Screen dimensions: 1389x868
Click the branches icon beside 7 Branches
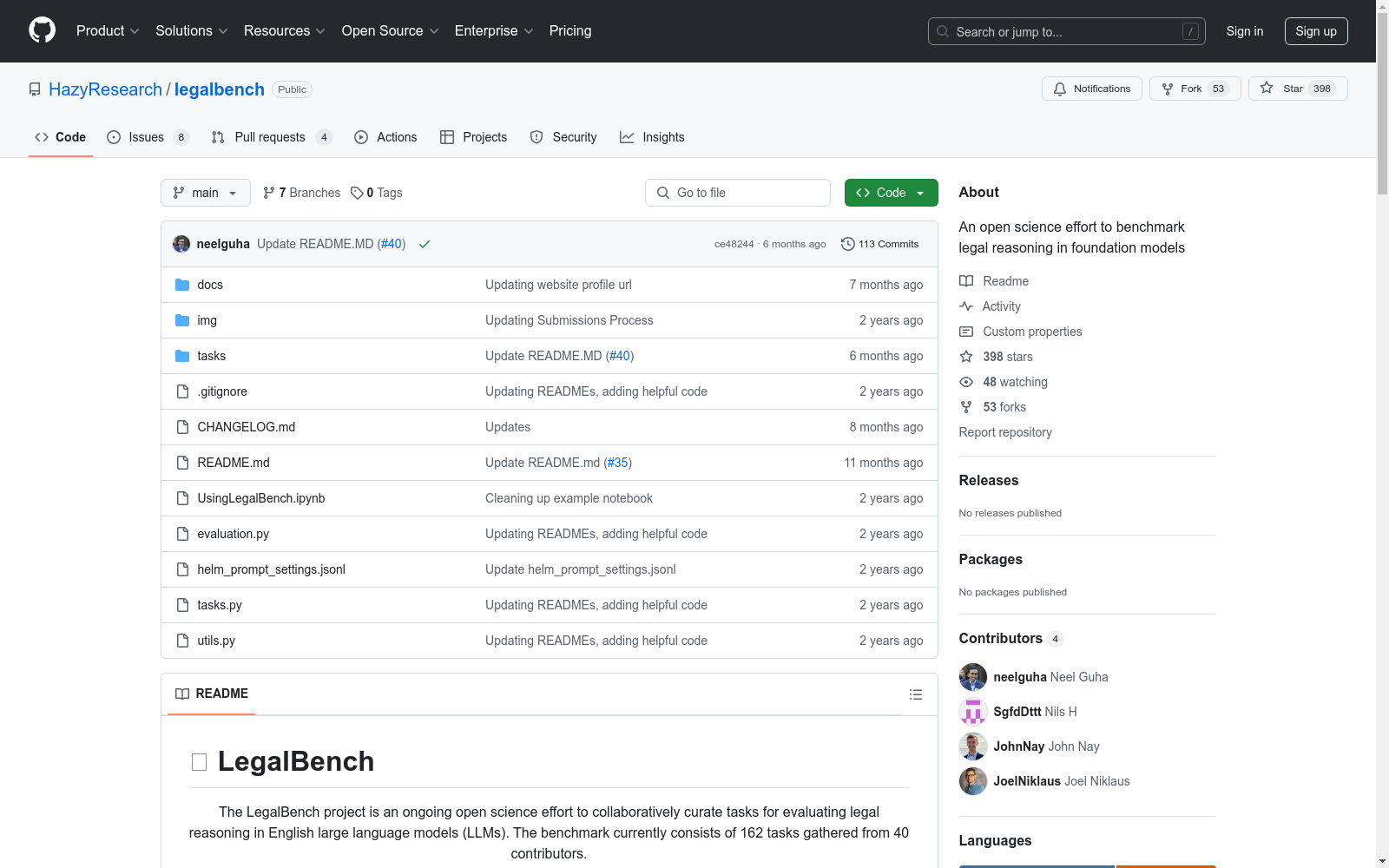tap(269, 193)
